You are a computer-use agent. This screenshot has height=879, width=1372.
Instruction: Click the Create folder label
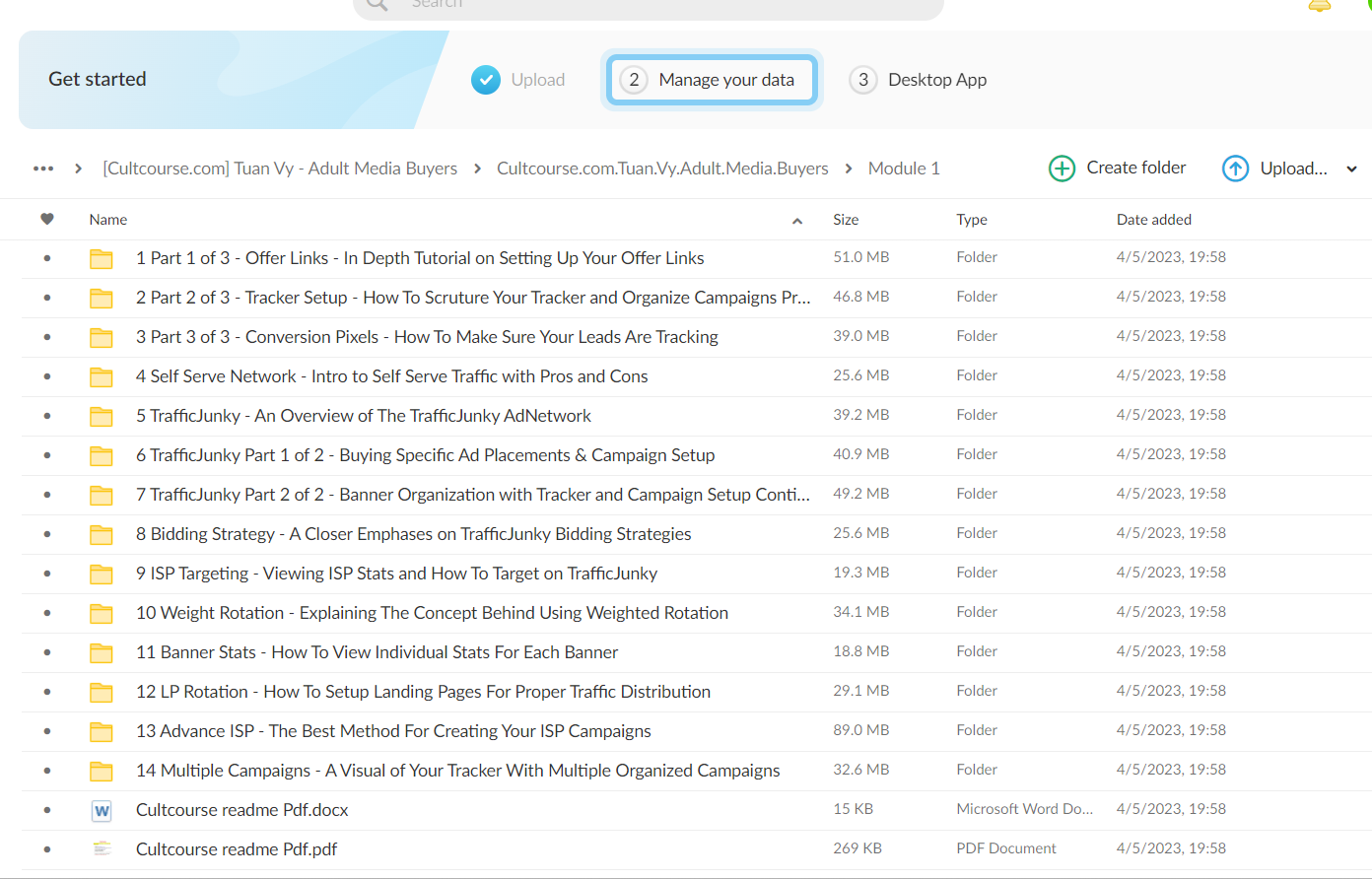pyautogui.click(x=1136, y=168)
